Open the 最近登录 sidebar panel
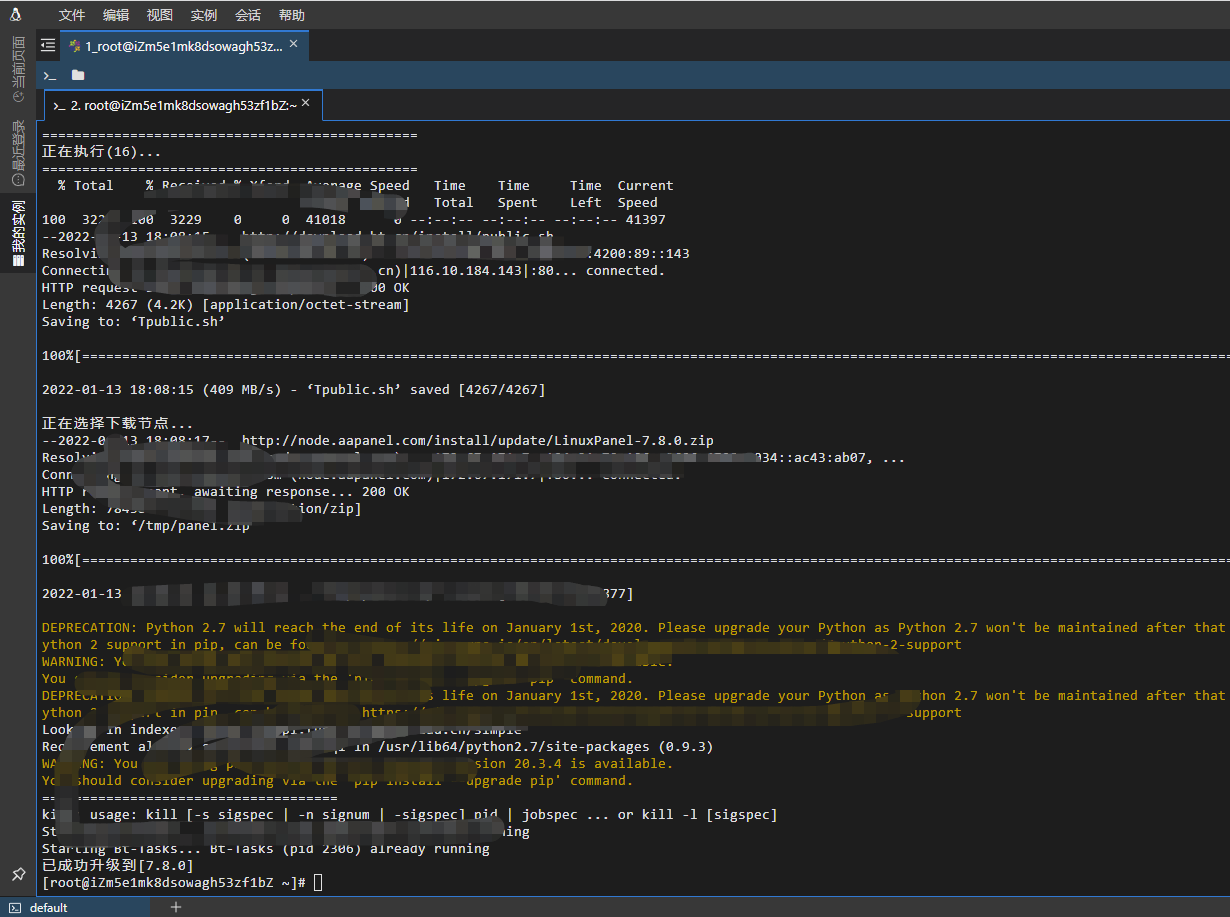 coord(18,153)
